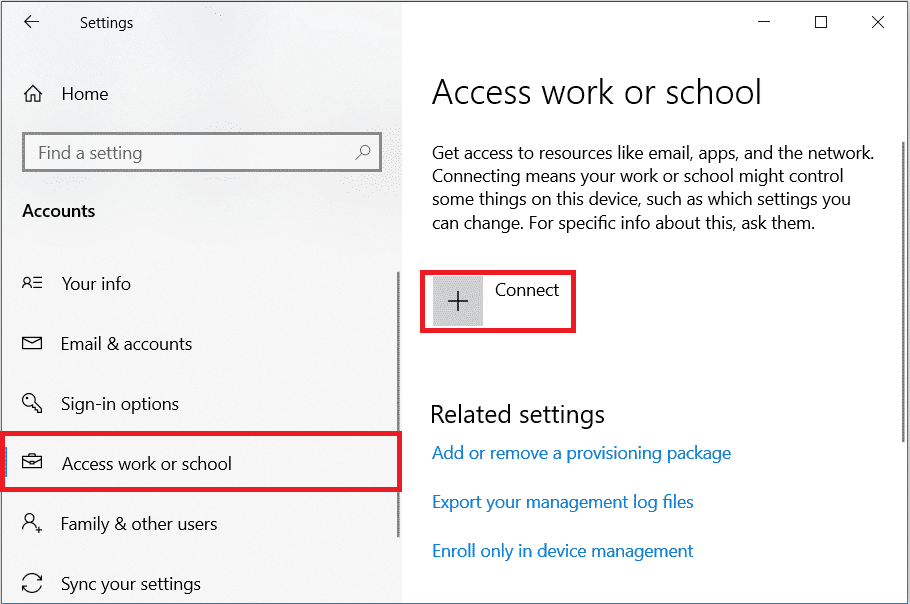Close the Settings window

[878, 22]
